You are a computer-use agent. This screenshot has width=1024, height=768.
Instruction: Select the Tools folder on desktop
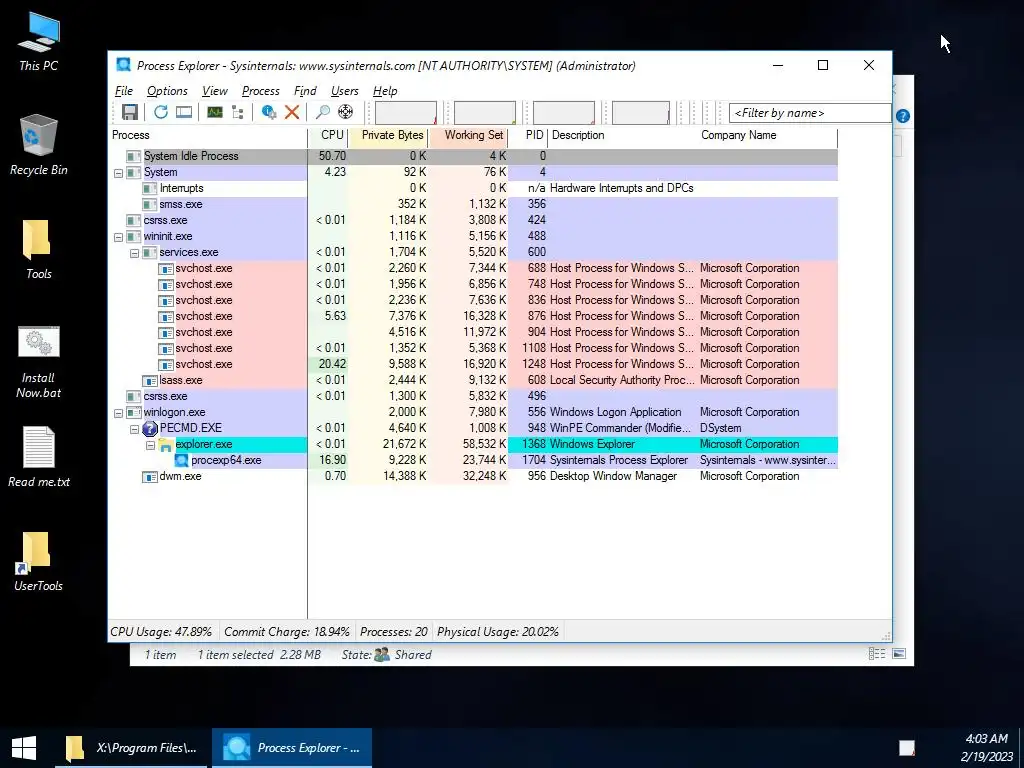tap(39, 249)
